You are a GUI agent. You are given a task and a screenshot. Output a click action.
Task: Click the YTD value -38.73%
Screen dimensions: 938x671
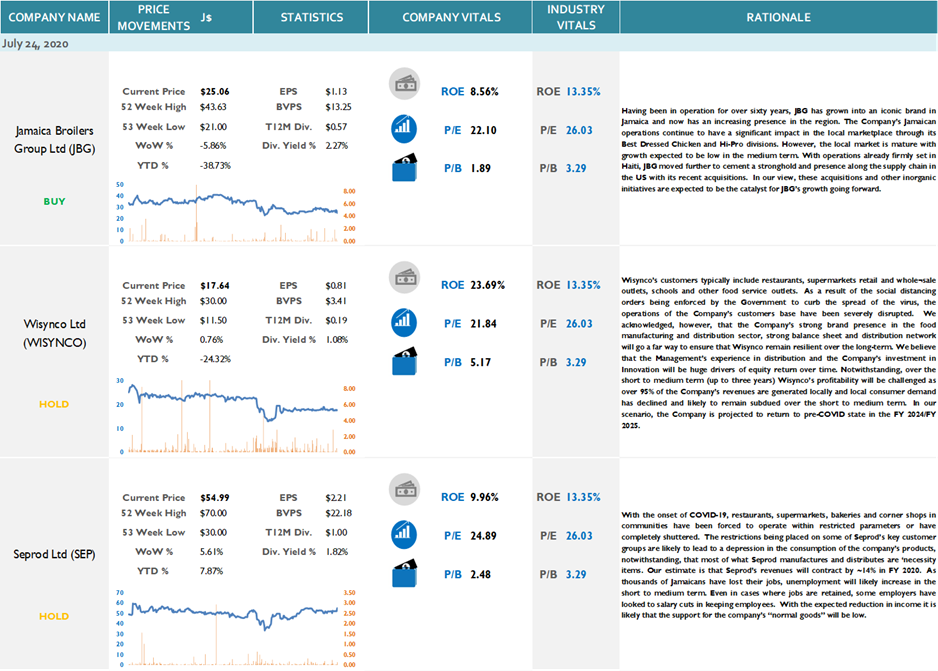click(x=215, y=166)
